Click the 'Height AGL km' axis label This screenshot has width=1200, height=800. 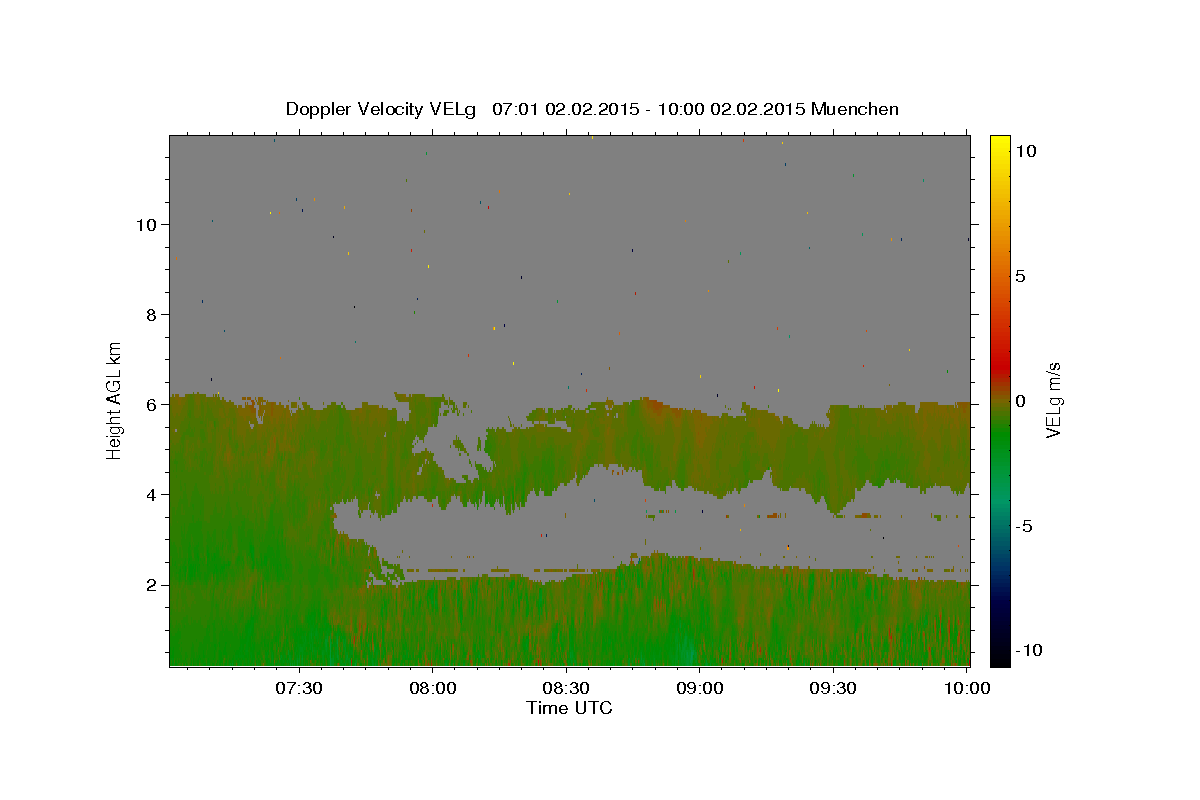coord(115,400)
